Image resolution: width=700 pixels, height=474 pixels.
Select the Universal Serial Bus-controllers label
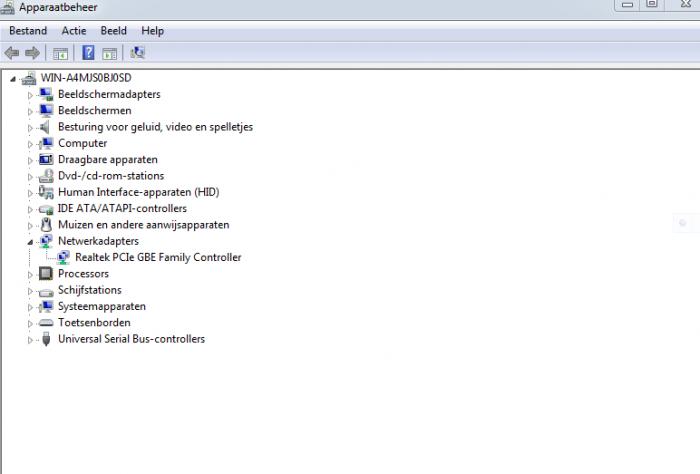pos(131,339)
